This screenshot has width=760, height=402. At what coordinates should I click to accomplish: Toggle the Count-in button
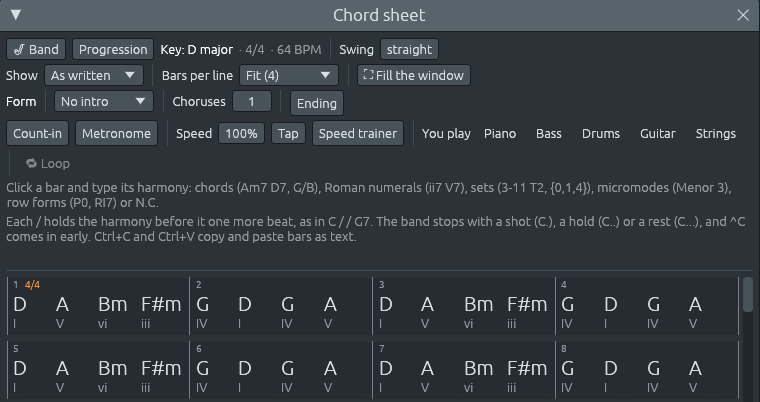click(x=37, y=133)
